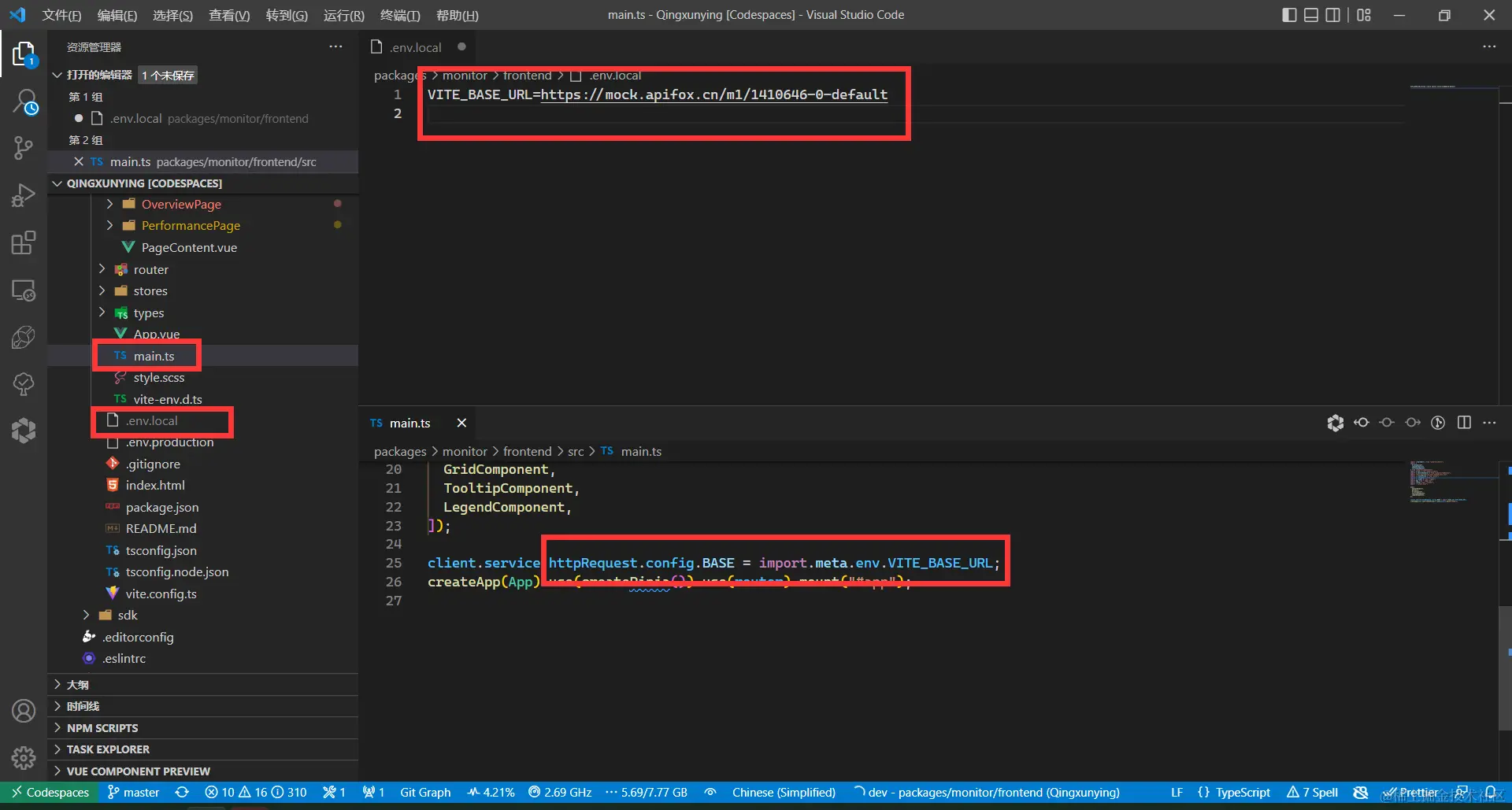Screen dimensions: 1512x810
Task: Click the master branch in status bar
Action: 134,792
